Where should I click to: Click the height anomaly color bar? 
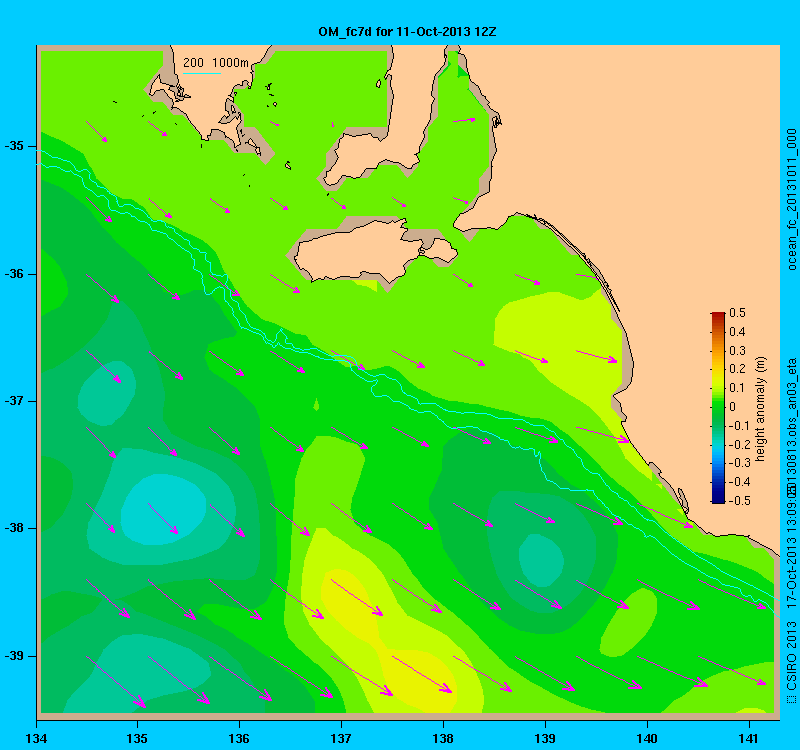(717, 407)
